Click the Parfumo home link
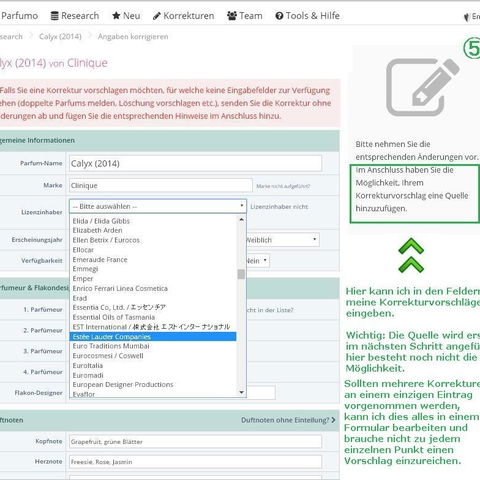Screen dimensions: 480x480 [19, 16]
